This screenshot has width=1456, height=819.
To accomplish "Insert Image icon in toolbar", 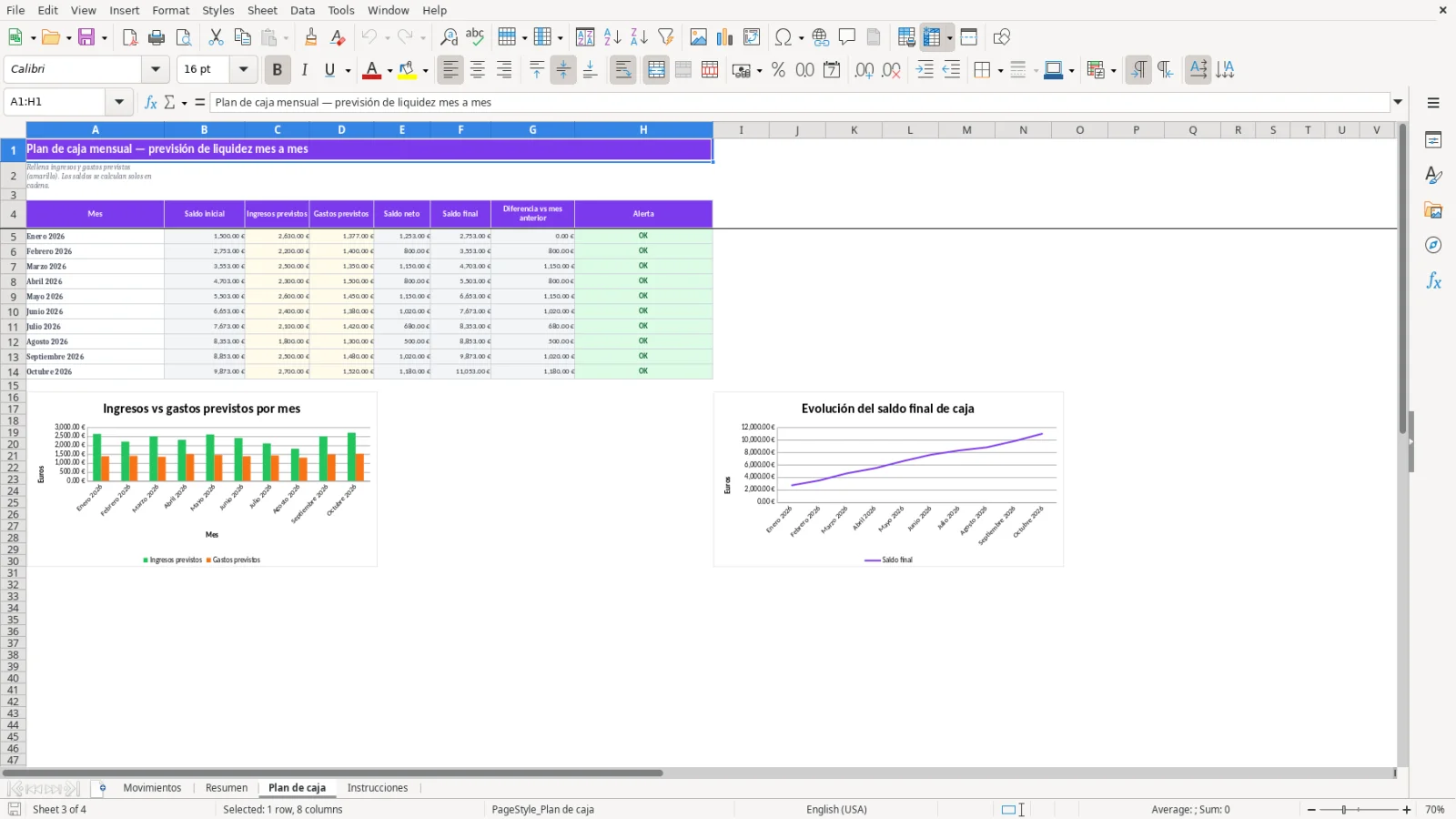I will click(698, 37).
